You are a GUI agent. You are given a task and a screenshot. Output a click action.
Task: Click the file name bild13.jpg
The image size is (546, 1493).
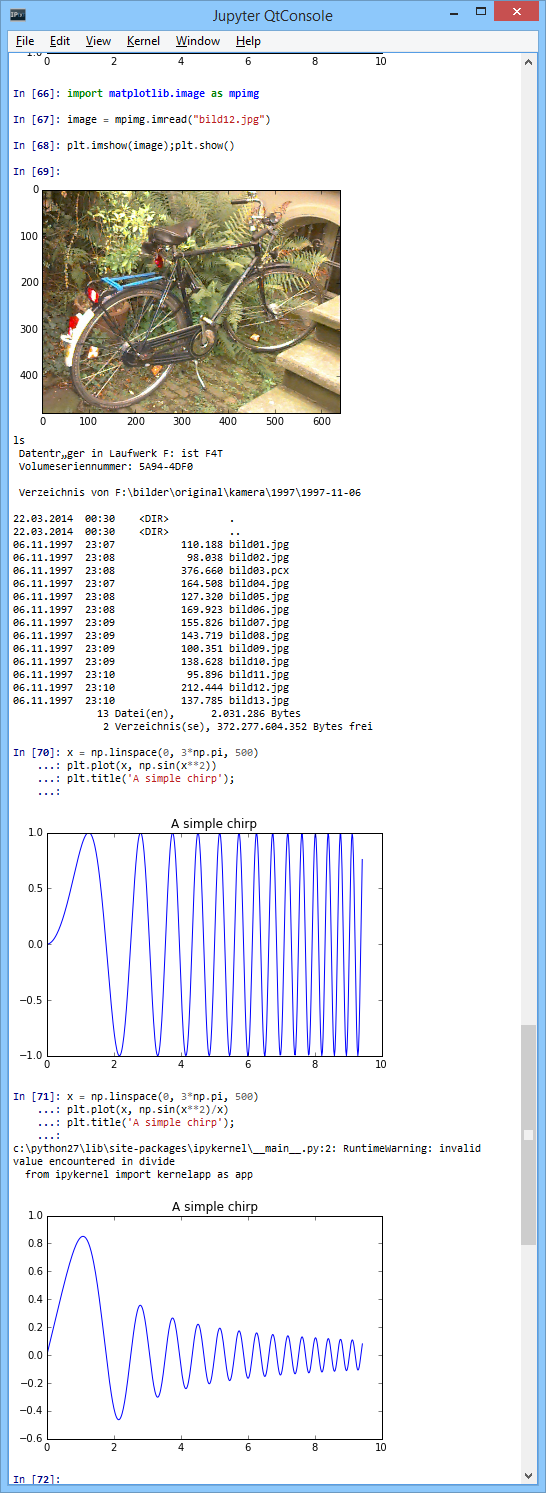coord(259,700)
